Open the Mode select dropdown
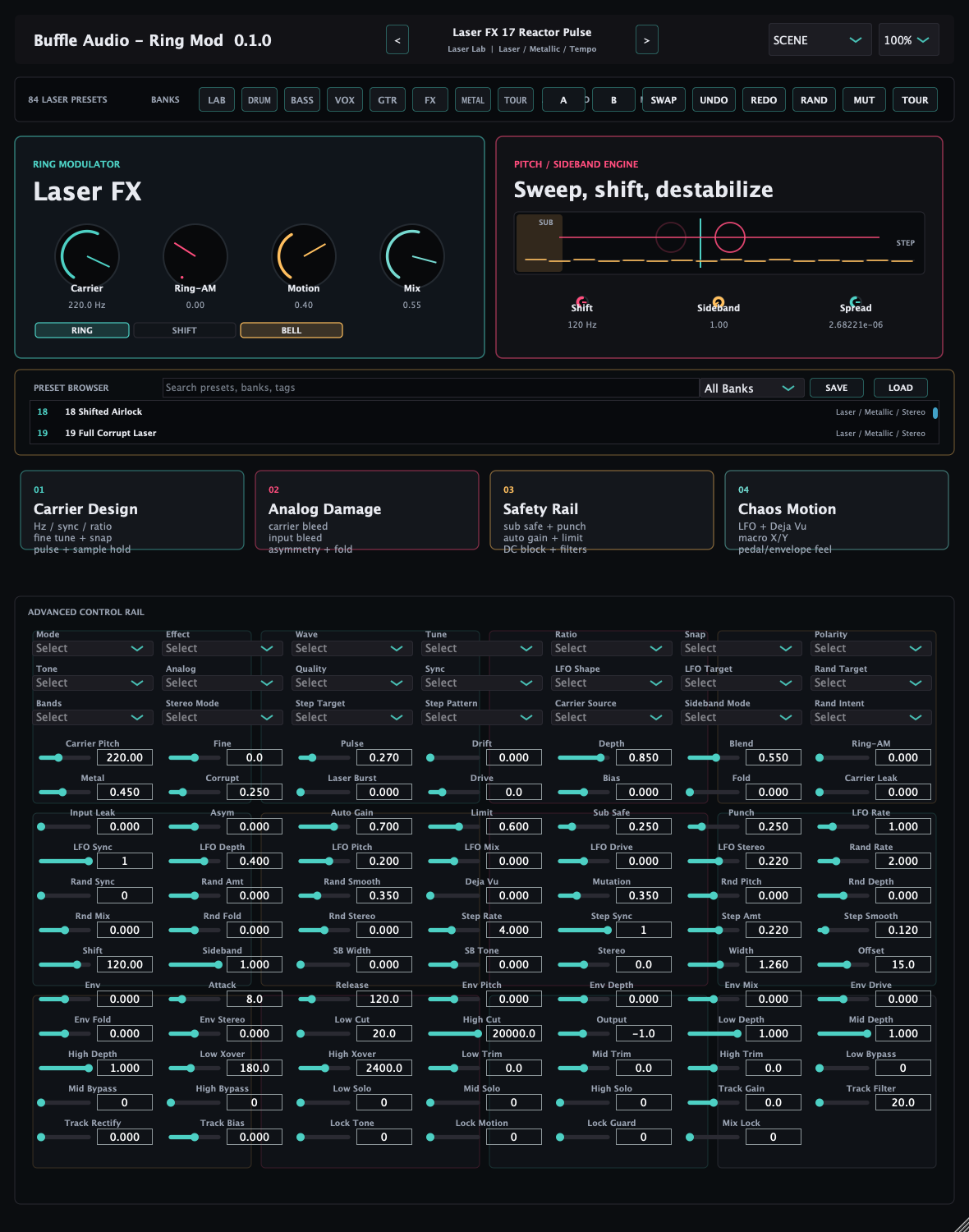Screen dimensions: 969x1232 point(93,648)
